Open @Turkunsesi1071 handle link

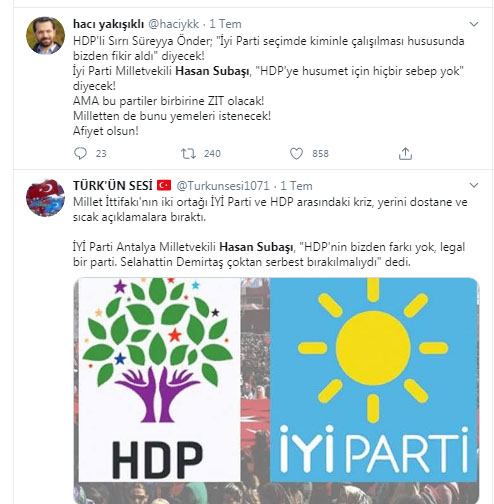pos(222,186)
